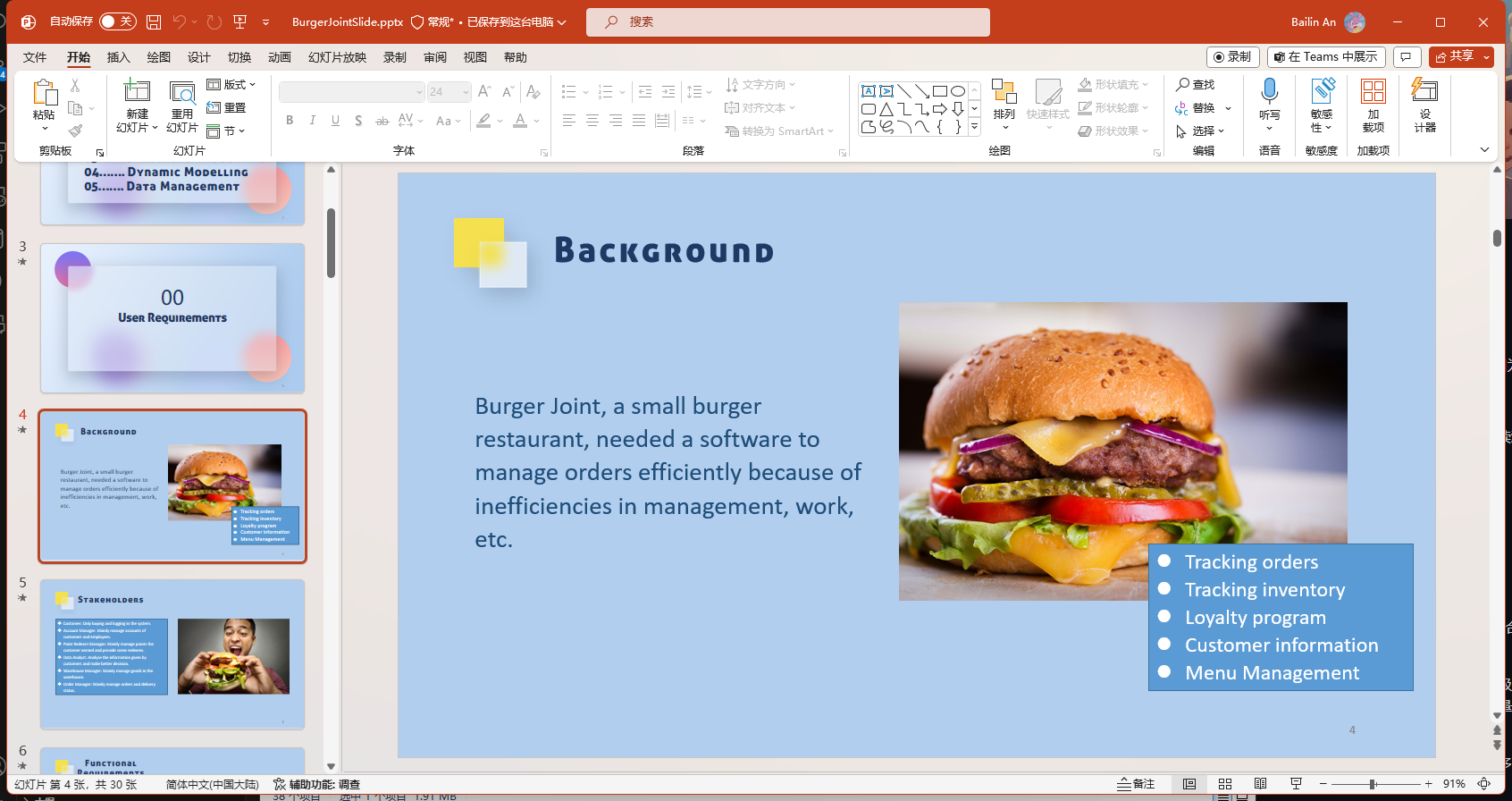This screenshot has width=1512, height=801.
Task: Toggle Reading View in the status bar
Action: (1260, 784)
